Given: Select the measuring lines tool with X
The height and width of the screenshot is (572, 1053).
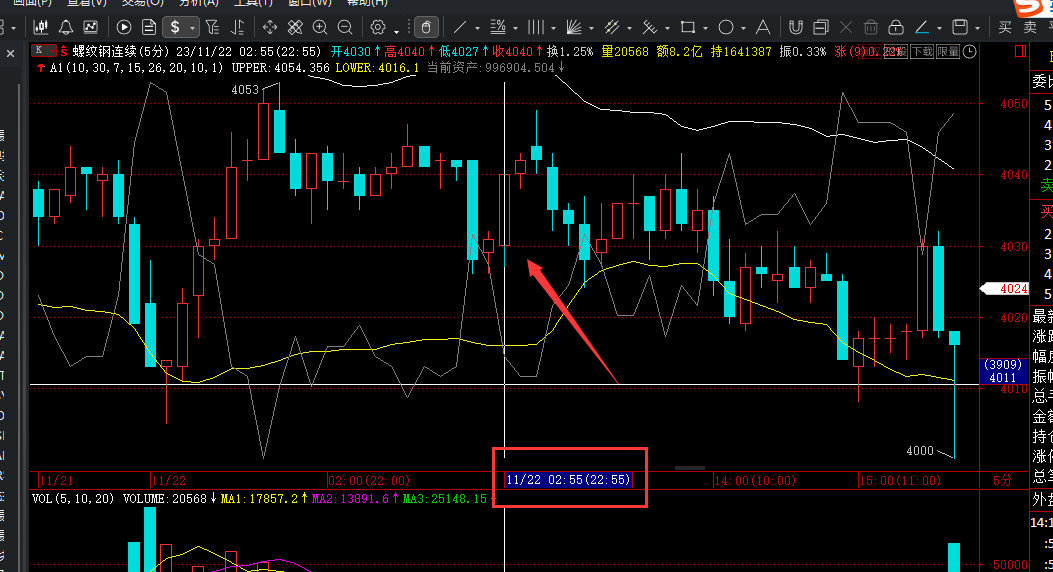Looking at the screenshot, I should tap(649, 28).
